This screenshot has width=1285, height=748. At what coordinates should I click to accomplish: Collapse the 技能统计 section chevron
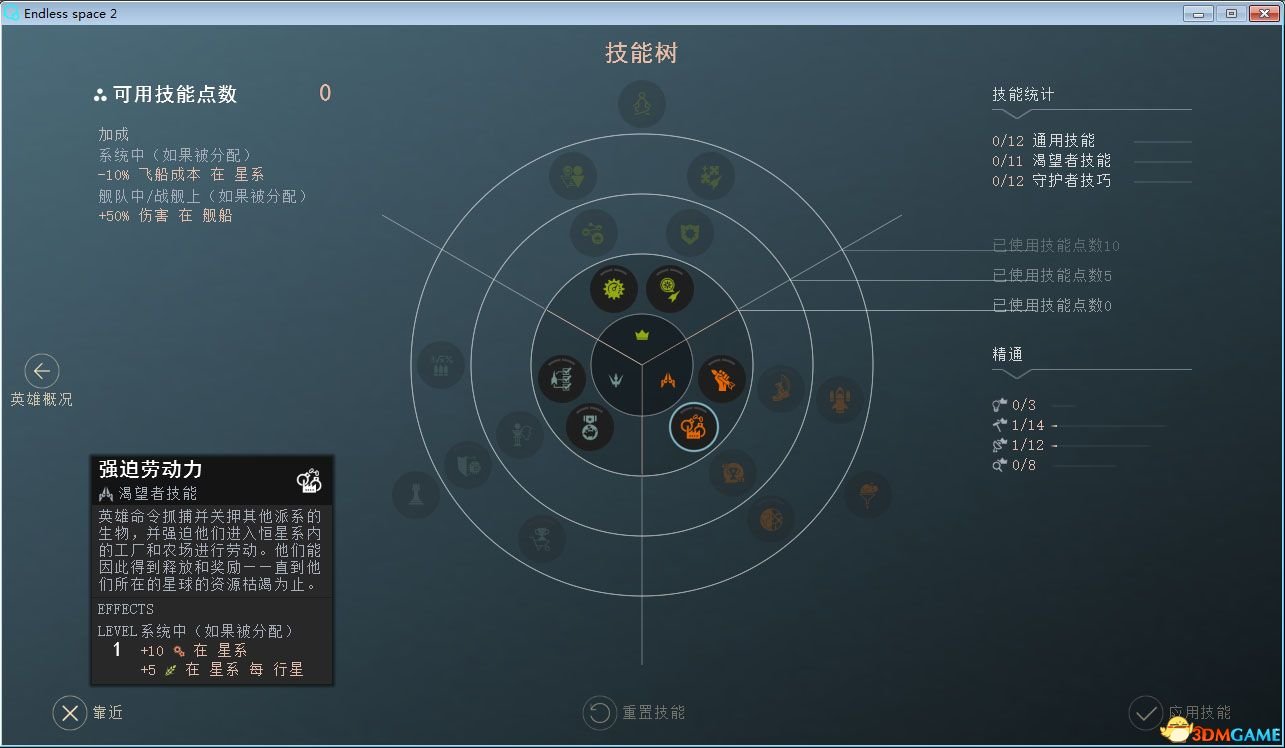(1015, 113)
